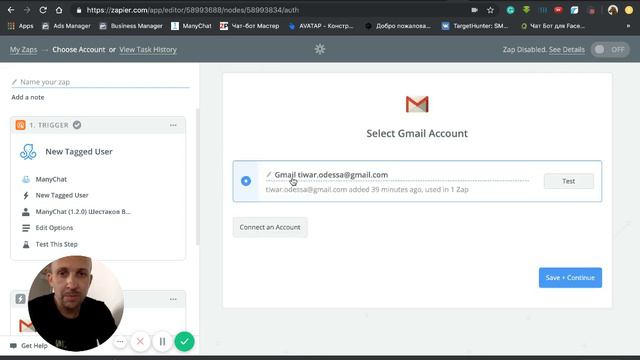640x360 pixels.
Task: Open the Добро пожалова... bookmark
Action: click(x=398, y=26)
